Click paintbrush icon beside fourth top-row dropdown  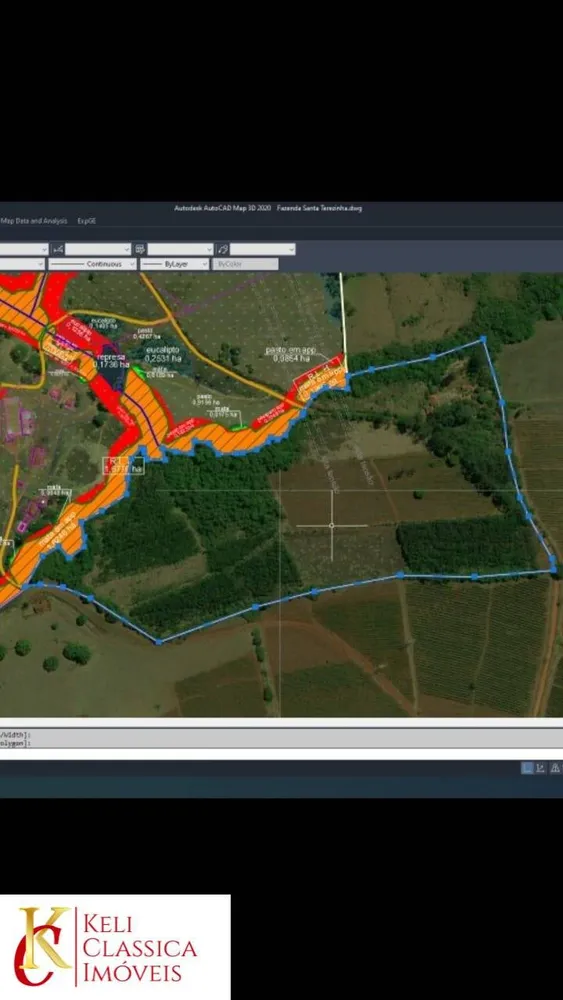[x=223, y=249]
